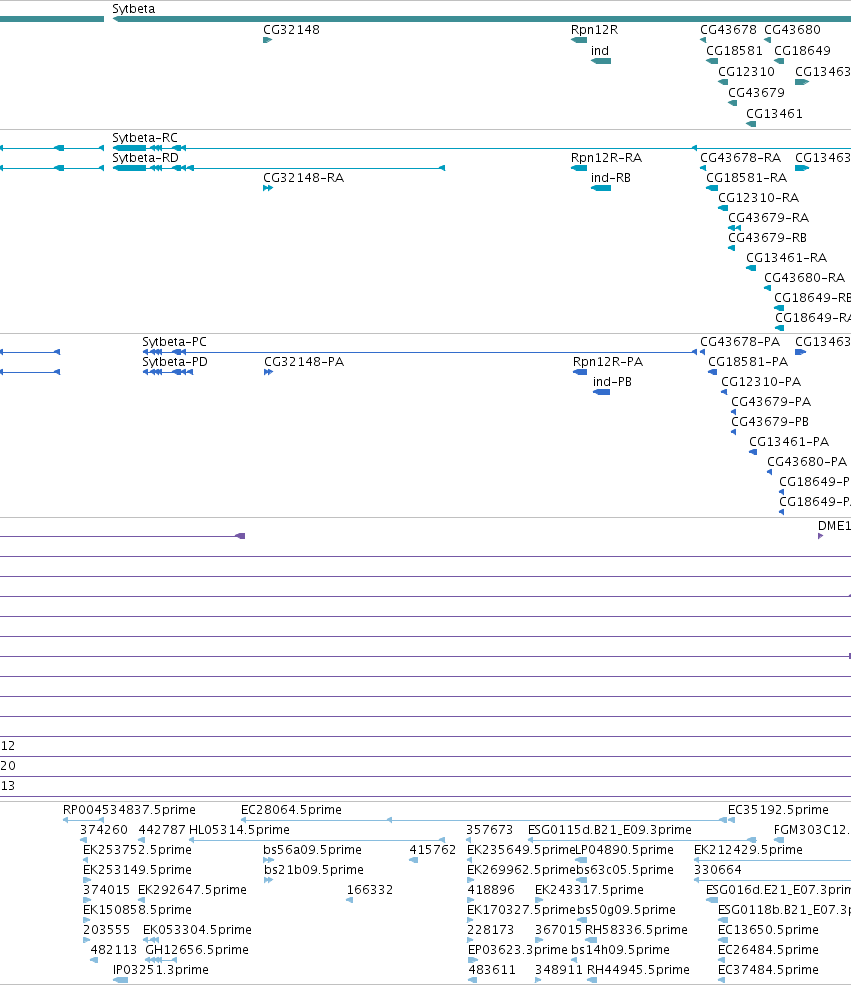Viewport: 851px width, 985px height.
Task: Select transcript ind-RB
Action: (610, 178)
